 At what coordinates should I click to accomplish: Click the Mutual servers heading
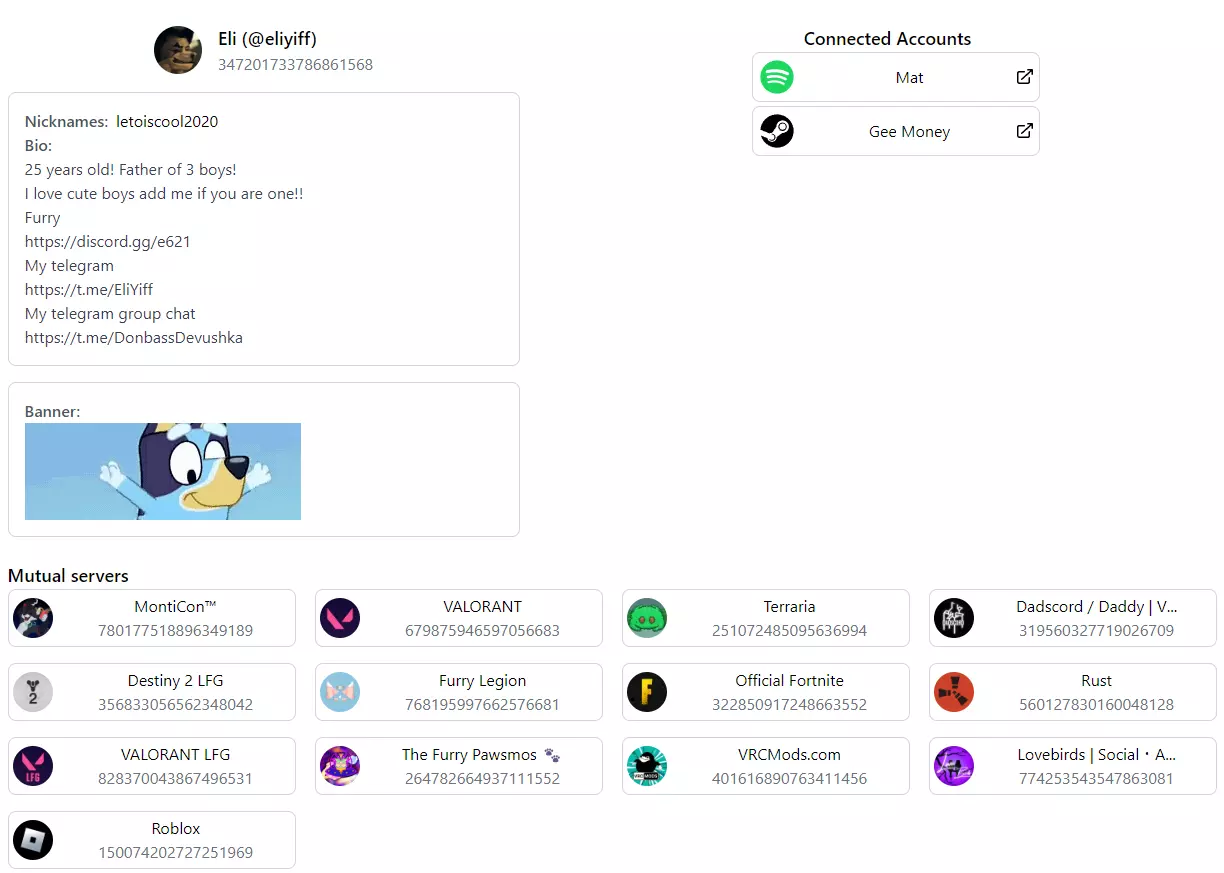pos(68,576)
